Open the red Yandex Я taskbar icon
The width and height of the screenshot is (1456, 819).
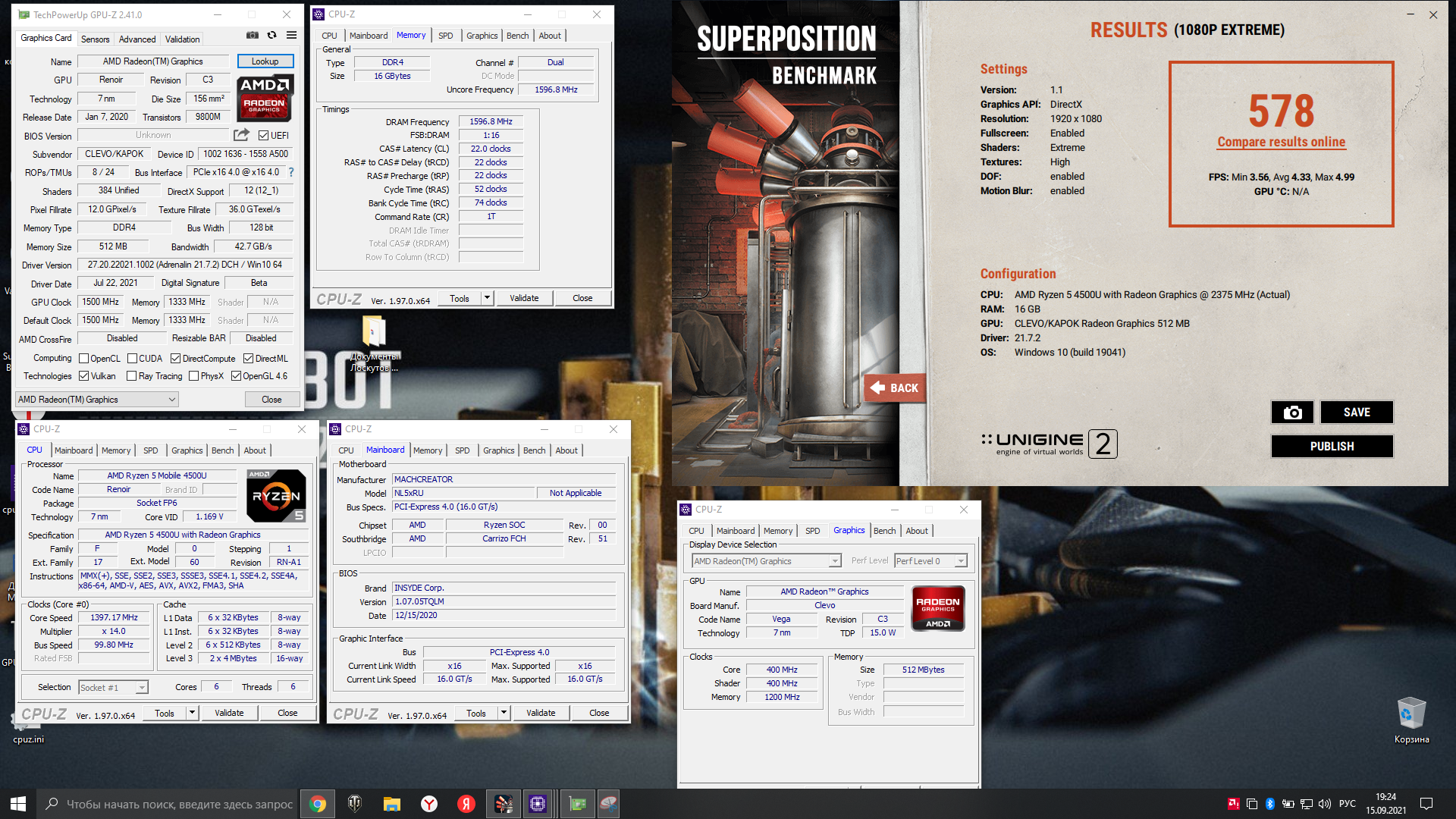[466, 804]
